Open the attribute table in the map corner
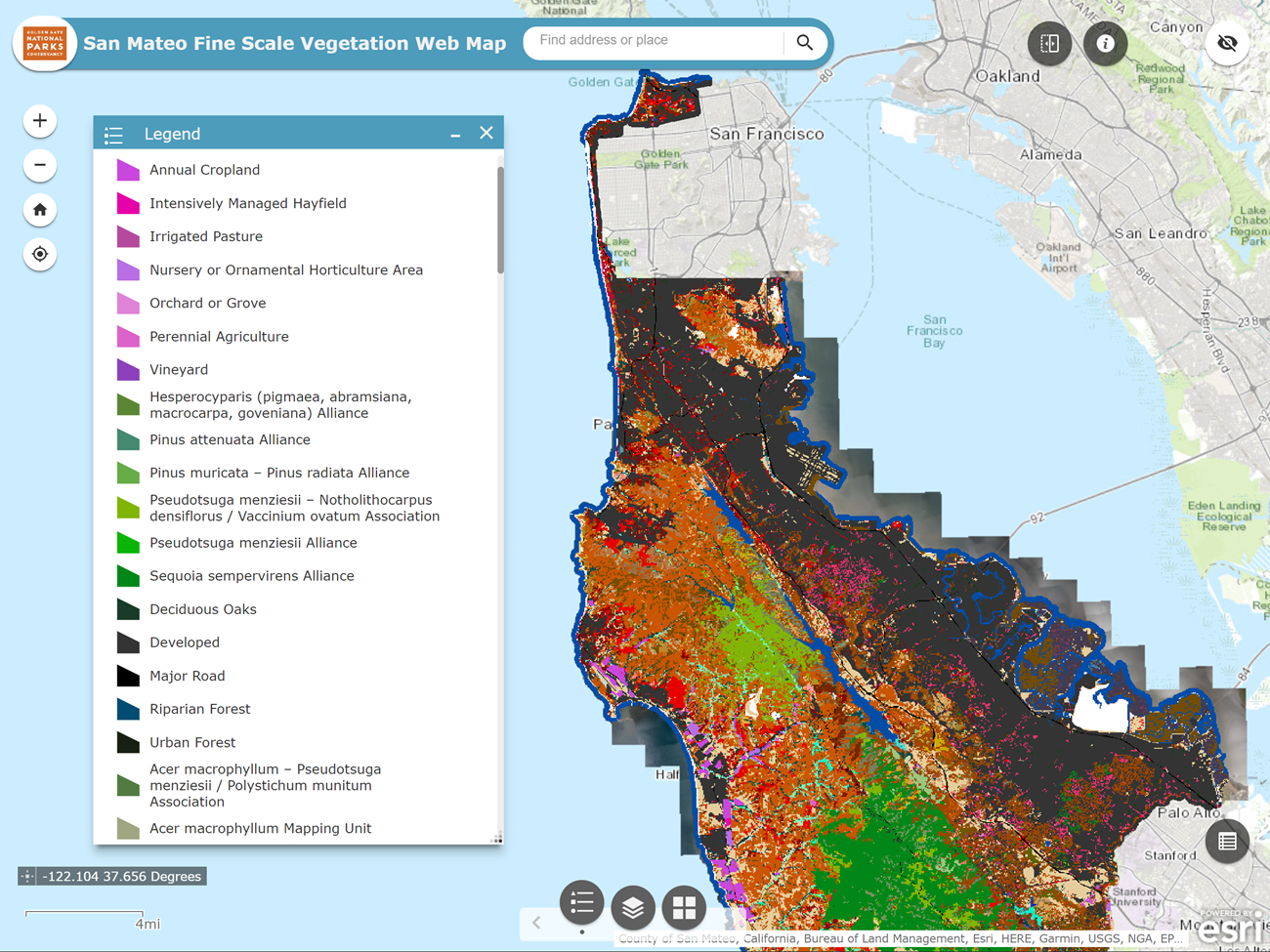 point(1227,841)
